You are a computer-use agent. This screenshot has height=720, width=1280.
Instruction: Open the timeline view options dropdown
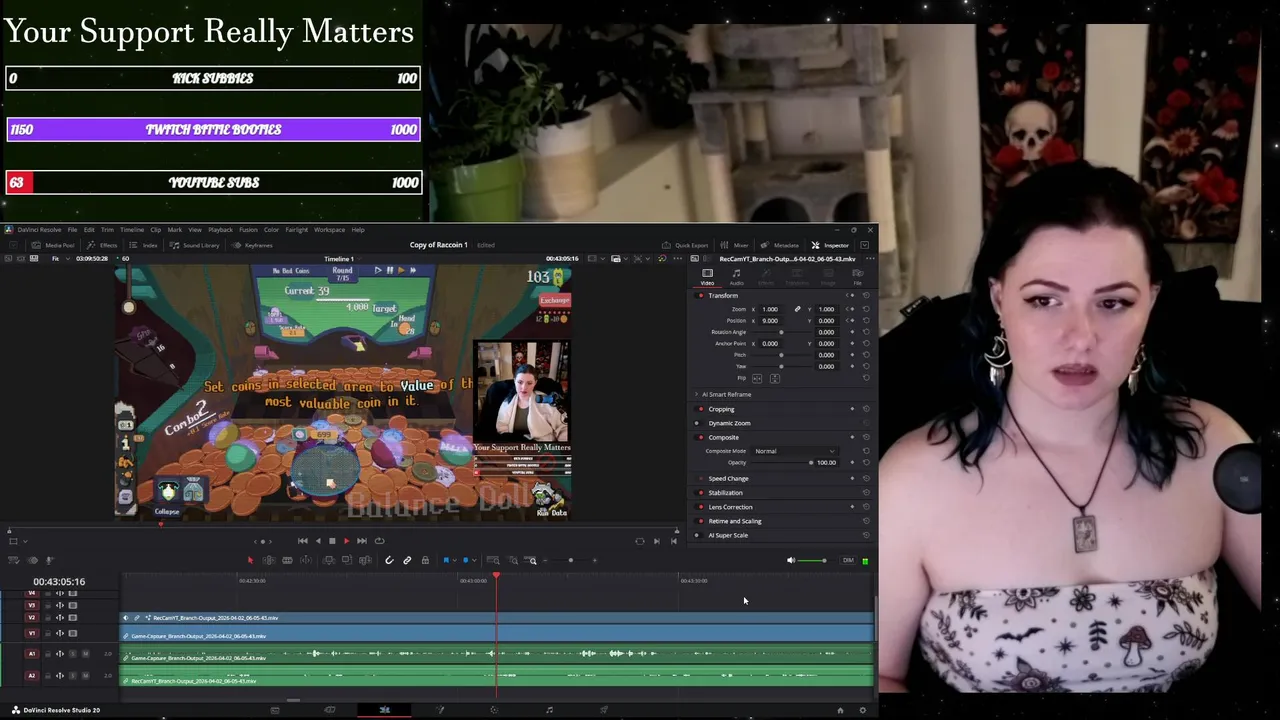click(15, 560)
